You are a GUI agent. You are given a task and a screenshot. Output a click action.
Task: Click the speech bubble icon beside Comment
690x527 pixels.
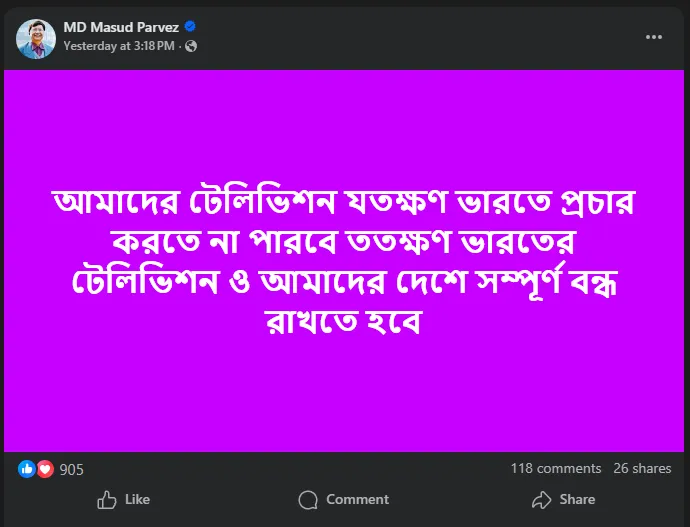(309, 499)
